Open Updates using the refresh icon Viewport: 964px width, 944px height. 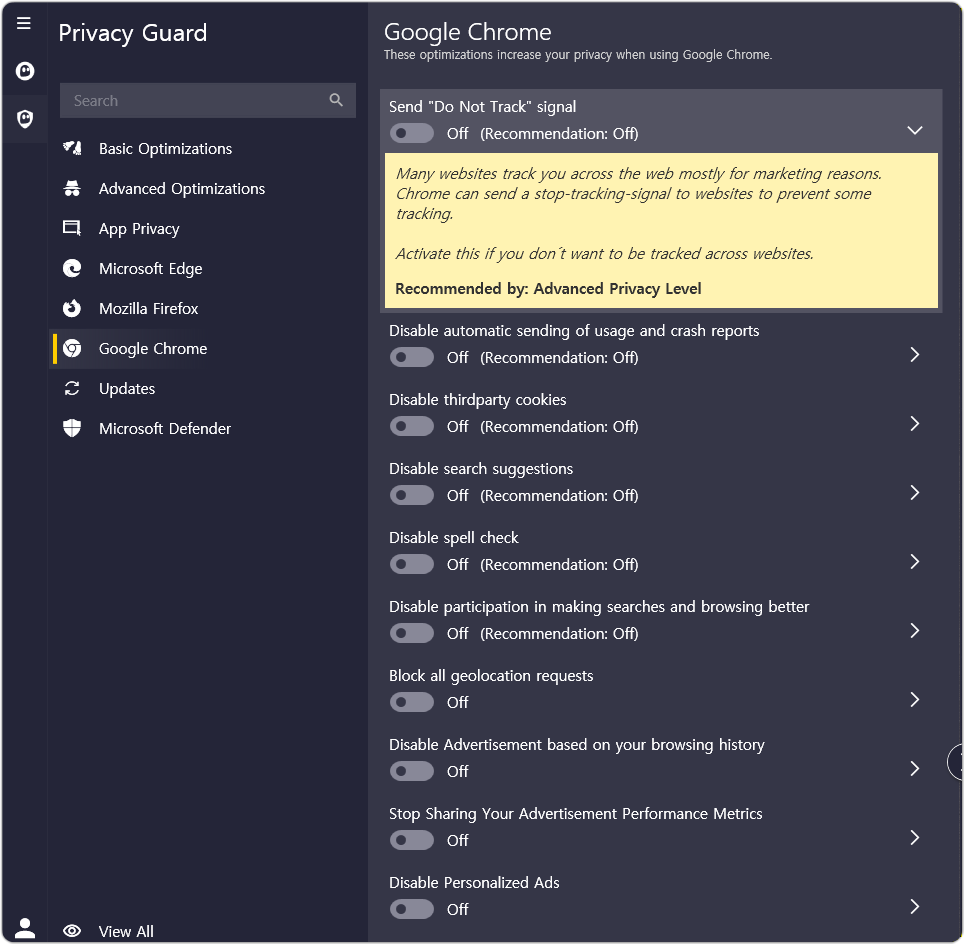click(71, 388)
